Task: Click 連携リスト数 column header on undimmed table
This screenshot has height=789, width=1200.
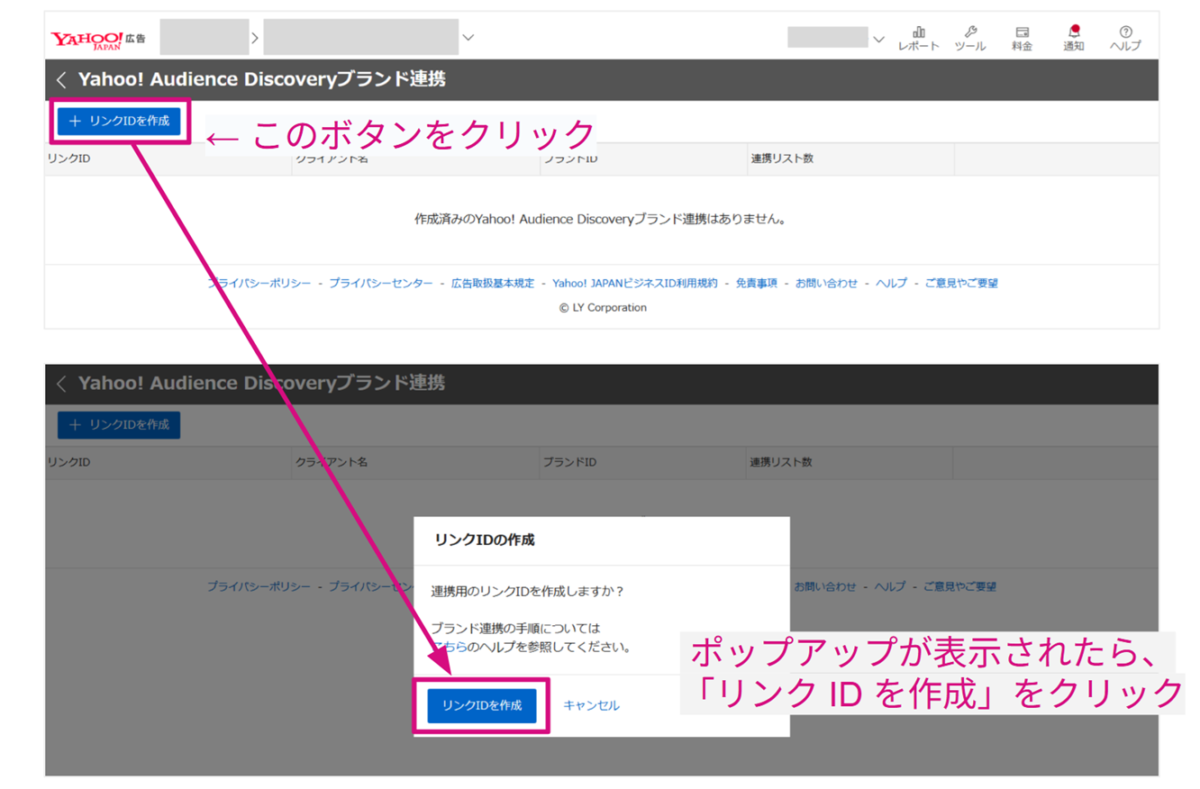Action: (782, 159)
